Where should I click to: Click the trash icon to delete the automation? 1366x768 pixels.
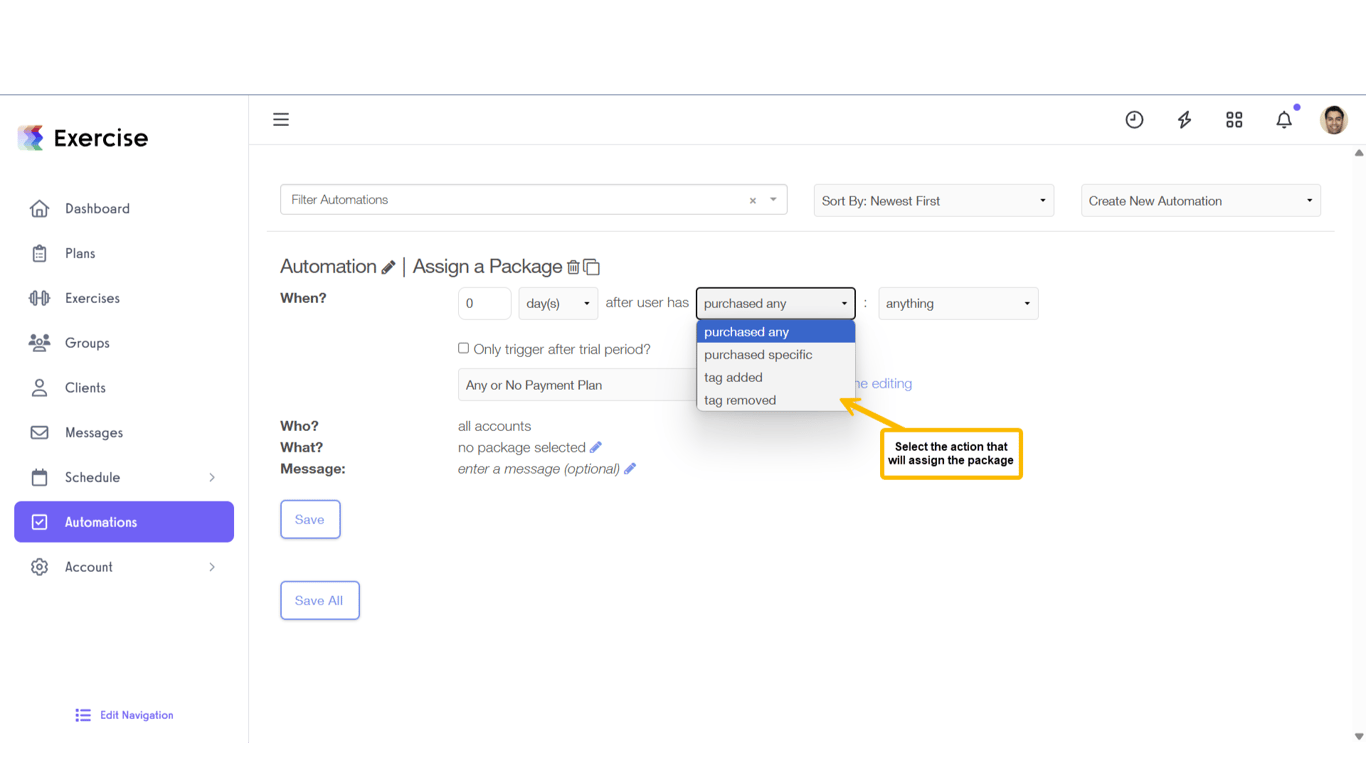click(573, 266)
